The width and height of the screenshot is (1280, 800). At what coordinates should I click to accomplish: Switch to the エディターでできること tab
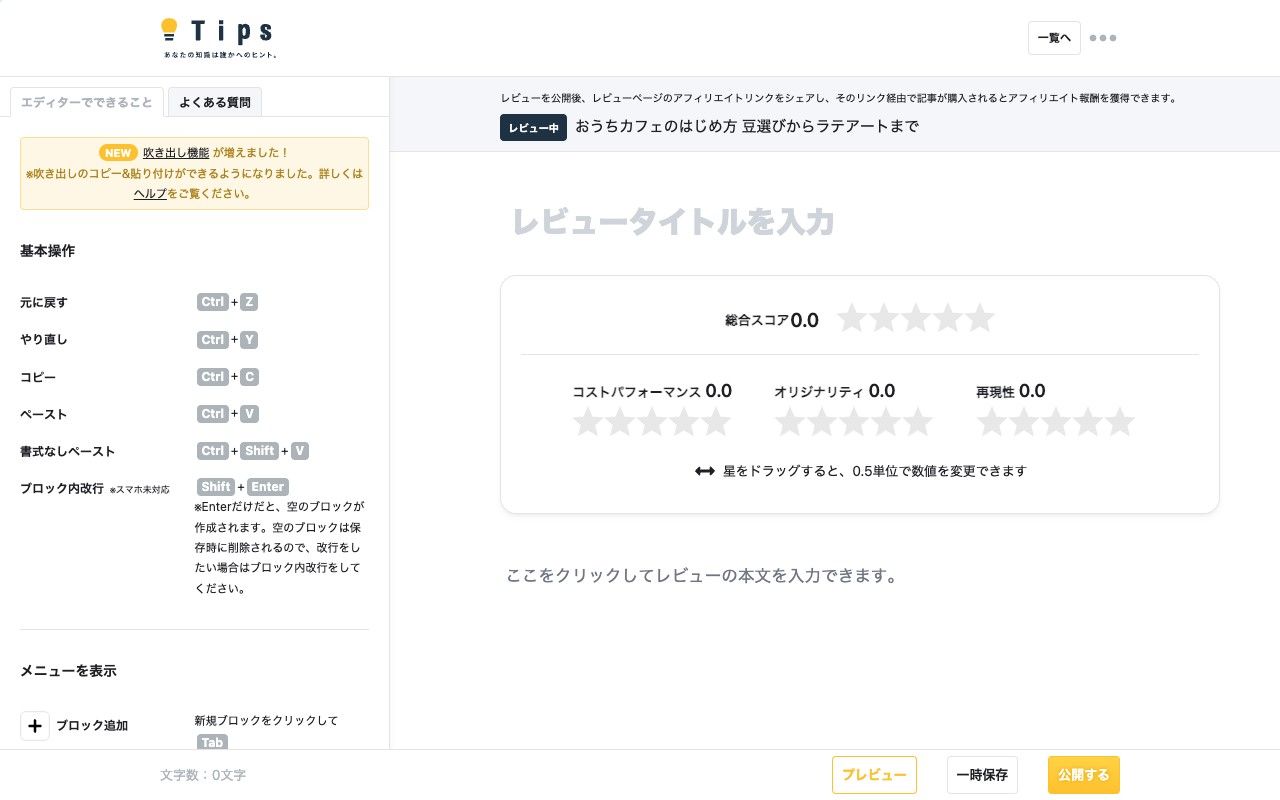tap(87, 102)
